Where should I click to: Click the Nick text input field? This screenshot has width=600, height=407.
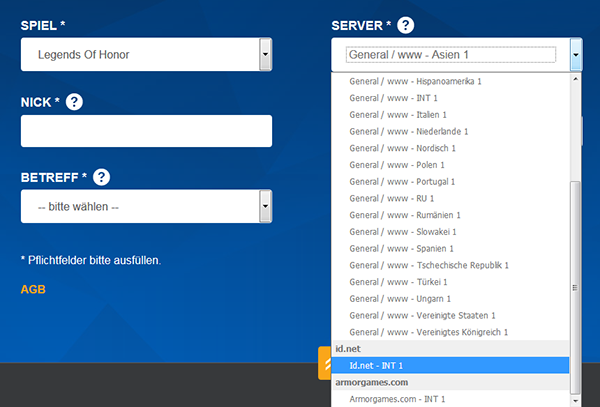(147, 131)
